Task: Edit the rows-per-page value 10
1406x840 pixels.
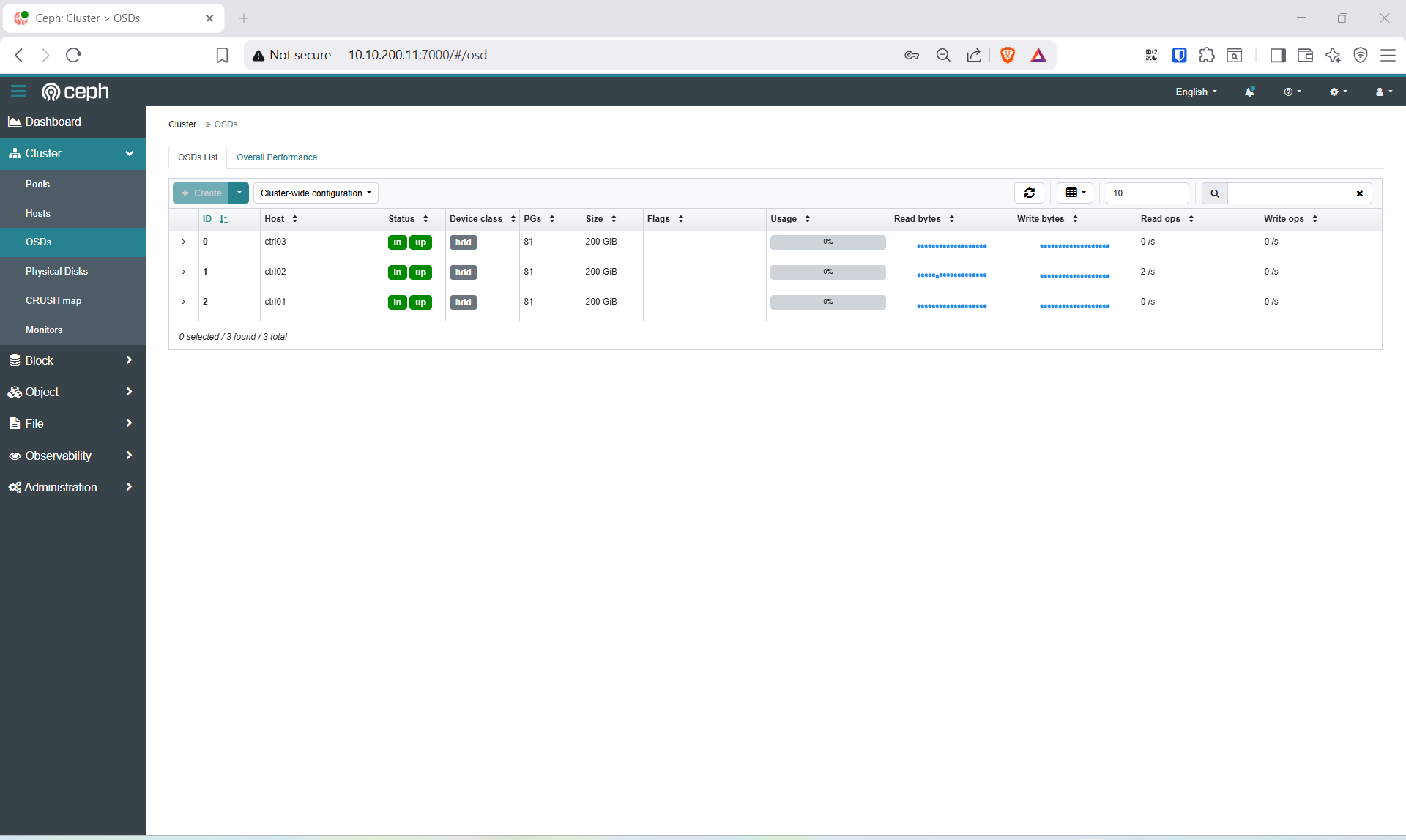Action: 1147,193
